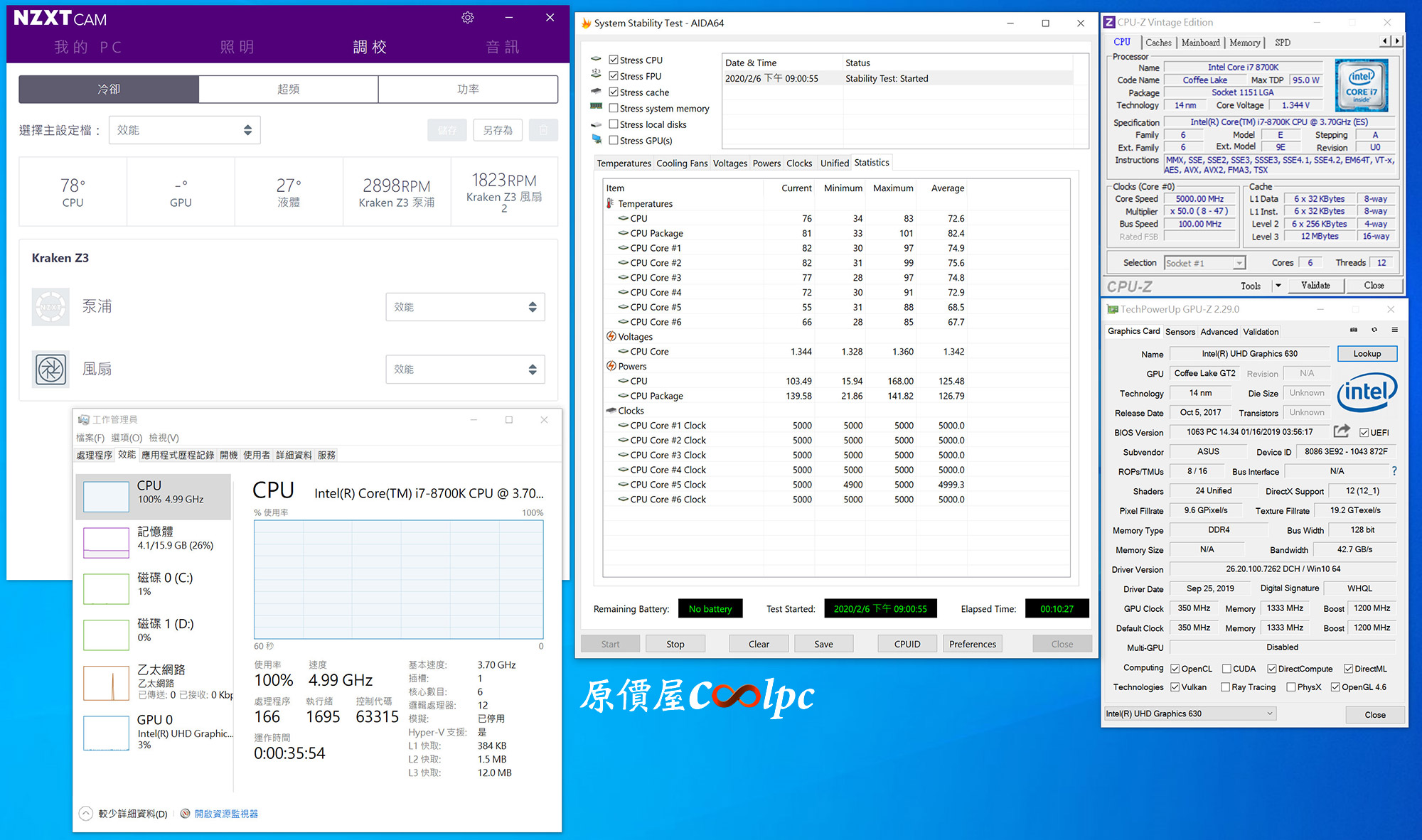The image size is (1422, 840).
Task: Toggle UEFI checkbox in GPU-Z
Action: (x=1364, y=432)
